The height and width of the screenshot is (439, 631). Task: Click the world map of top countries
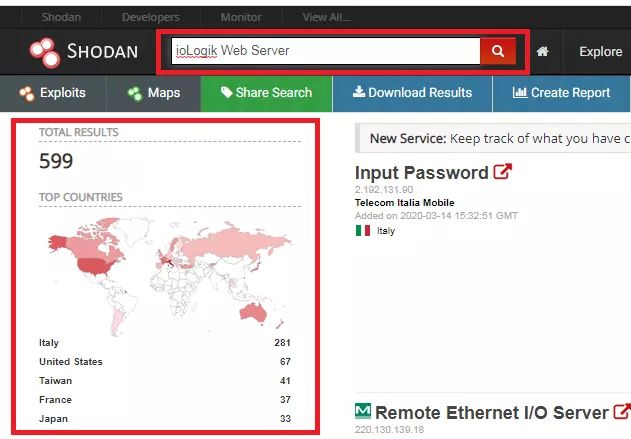pyautogui.click(x=170, y=276)
